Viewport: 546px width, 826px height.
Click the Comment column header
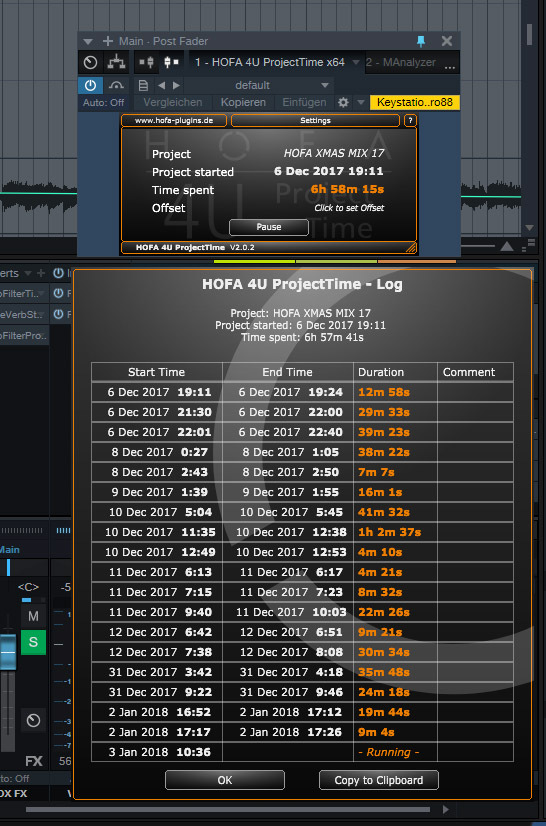pyautogui.click(x=475, y=372)
